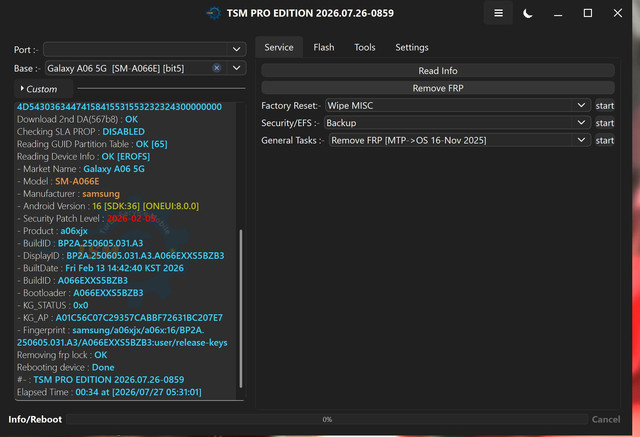The image size is (640, 437).
Task: Clear the Base model field with x icon
Action: pos(217,68)
